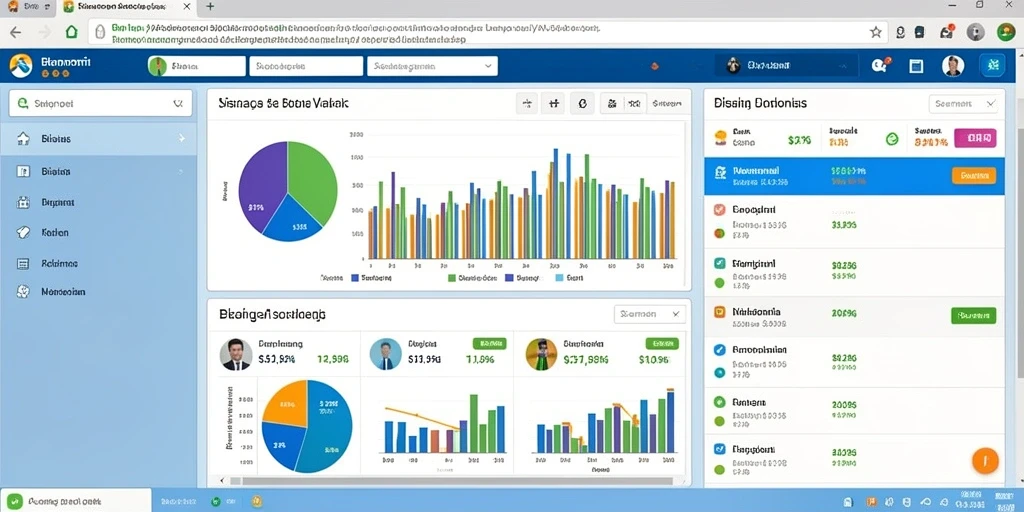
Task: Open the user avatar in blue header
Action: pos(953,65)
